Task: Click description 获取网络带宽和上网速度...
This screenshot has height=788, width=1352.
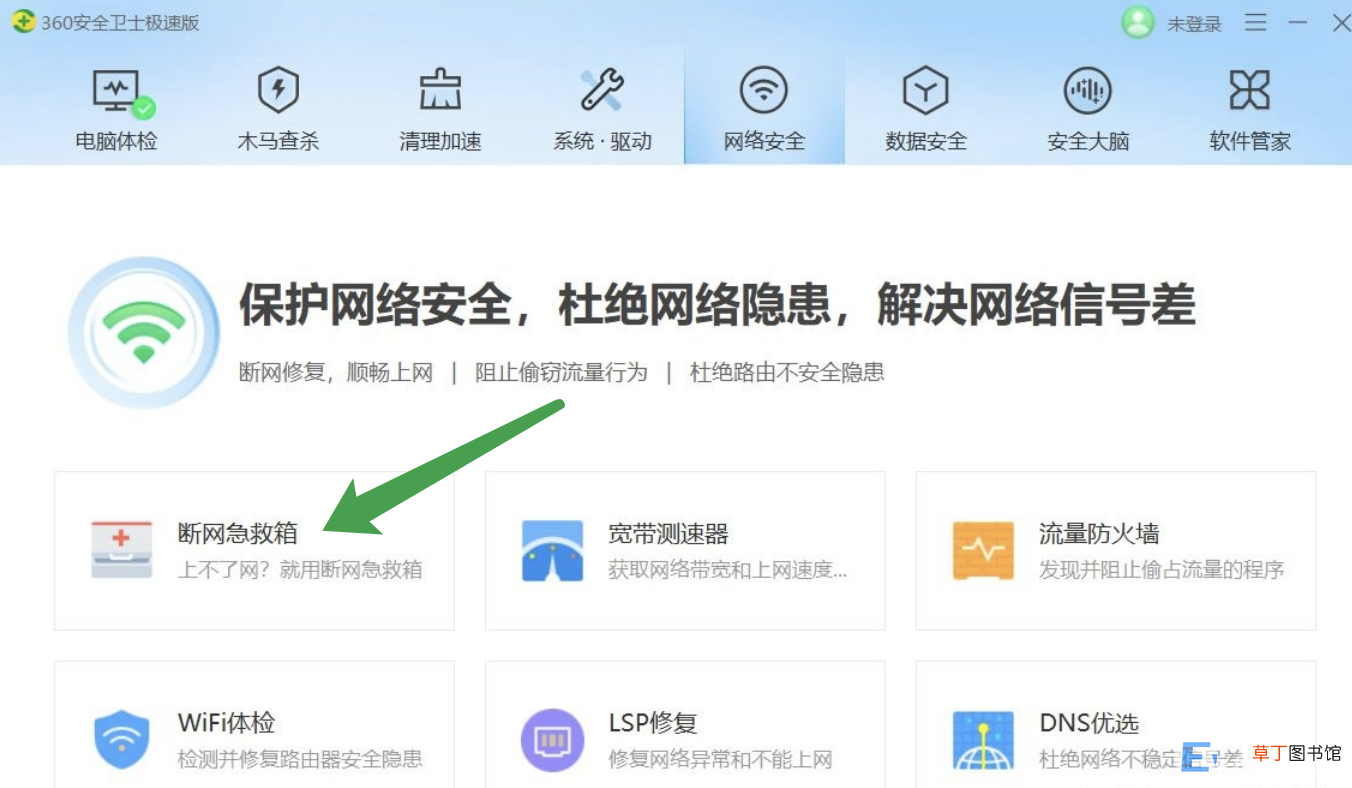Action: click(728, 570)
